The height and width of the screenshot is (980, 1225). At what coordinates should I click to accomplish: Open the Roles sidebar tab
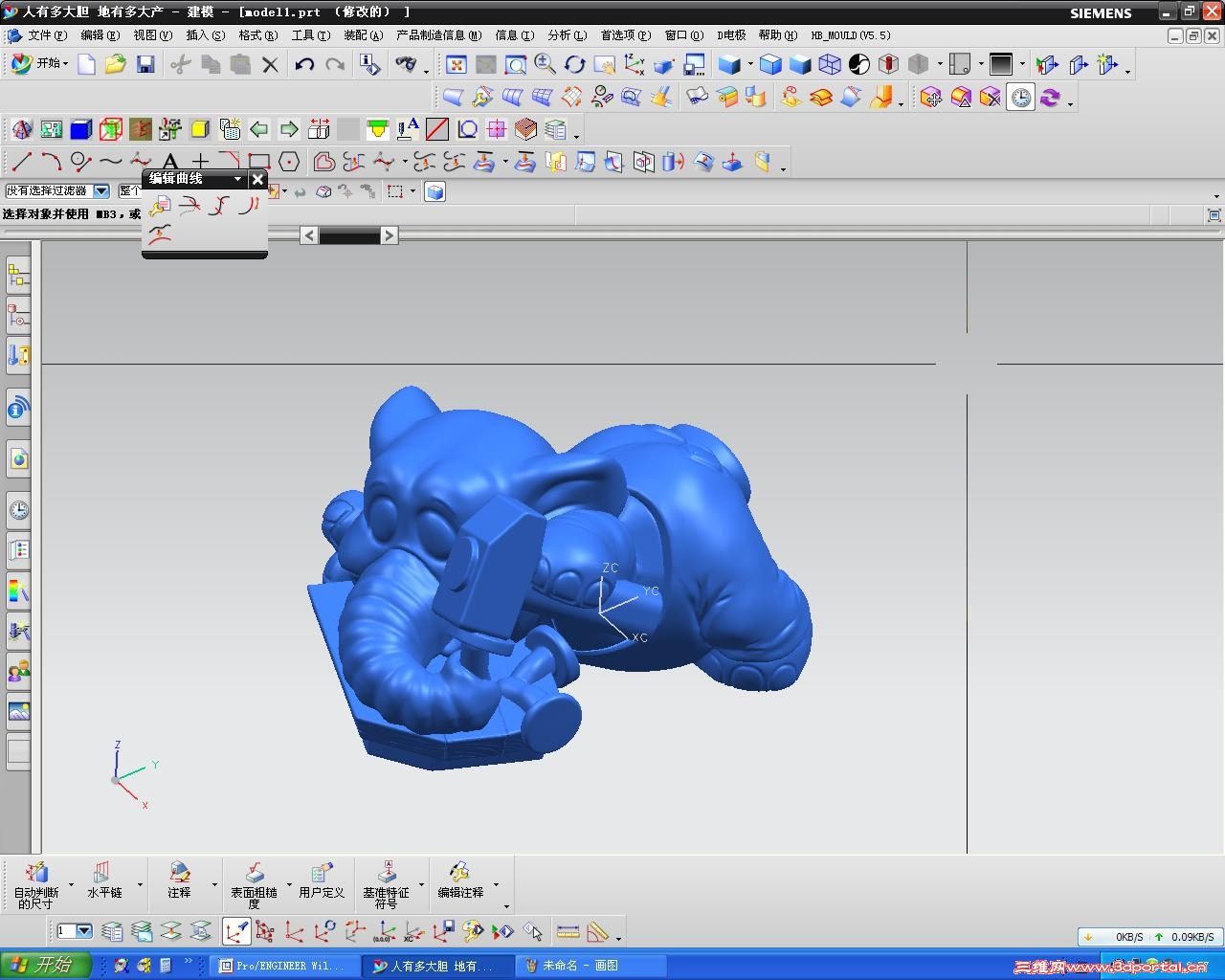click(x=18, y=670)
